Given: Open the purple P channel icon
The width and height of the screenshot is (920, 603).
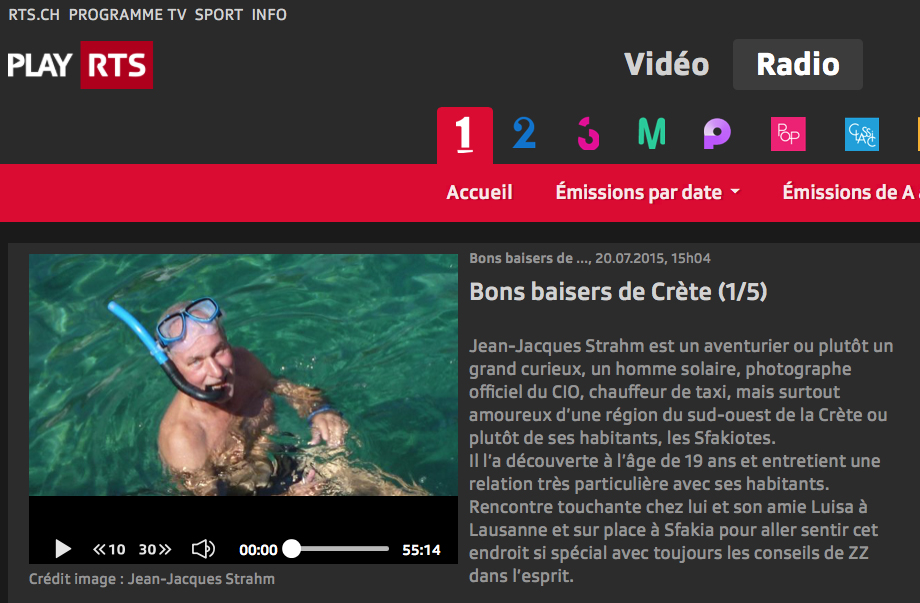Looking at the screenshot, I should pyautogui.click(x=717, y=134).
